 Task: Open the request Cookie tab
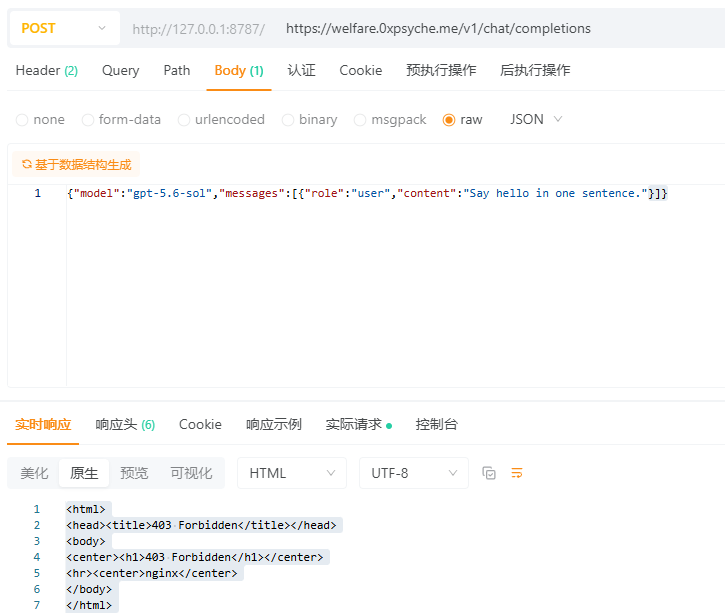[361, 70]
